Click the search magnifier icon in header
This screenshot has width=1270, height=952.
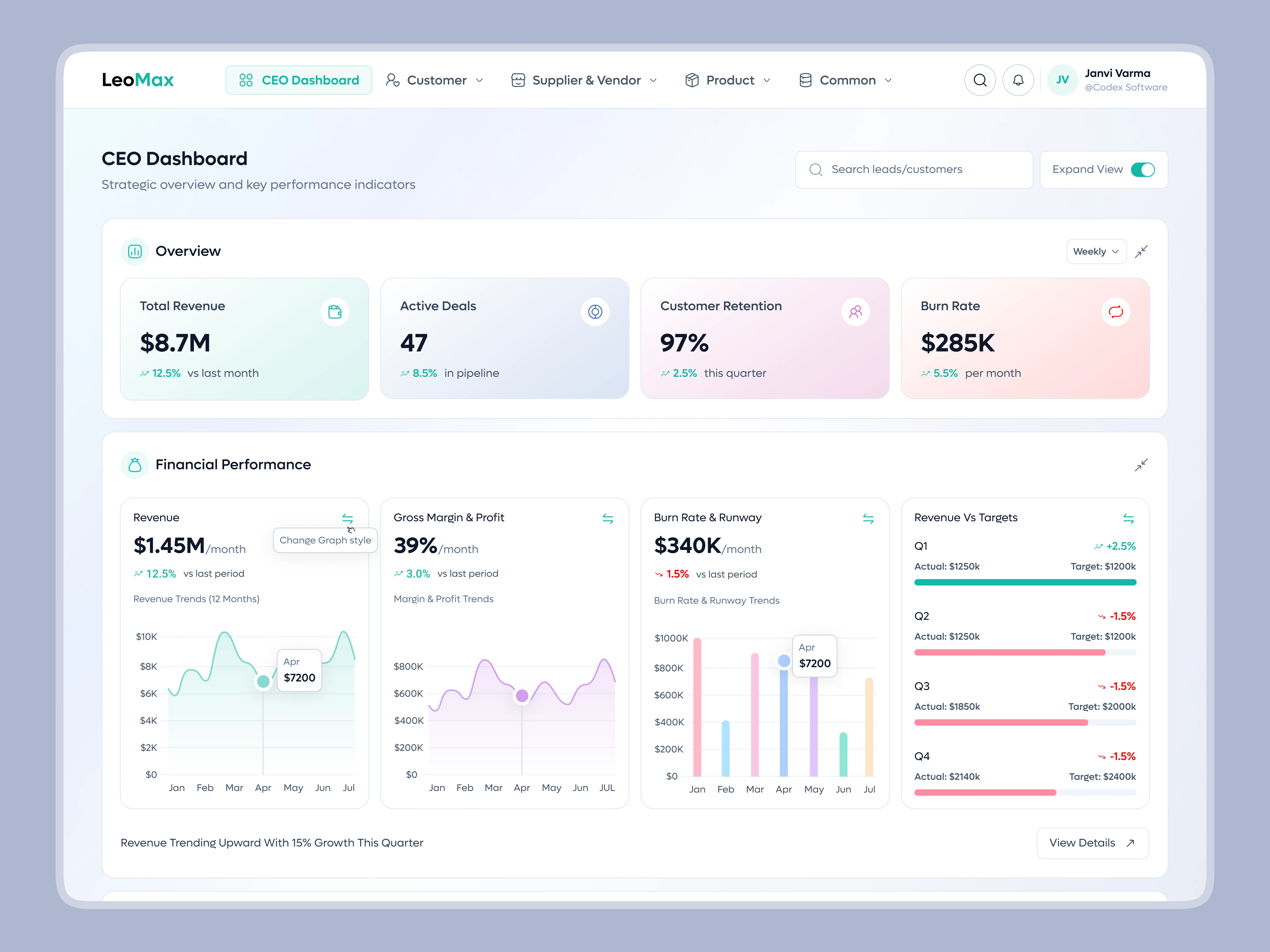pyautogui.click(x=979, y=80)
